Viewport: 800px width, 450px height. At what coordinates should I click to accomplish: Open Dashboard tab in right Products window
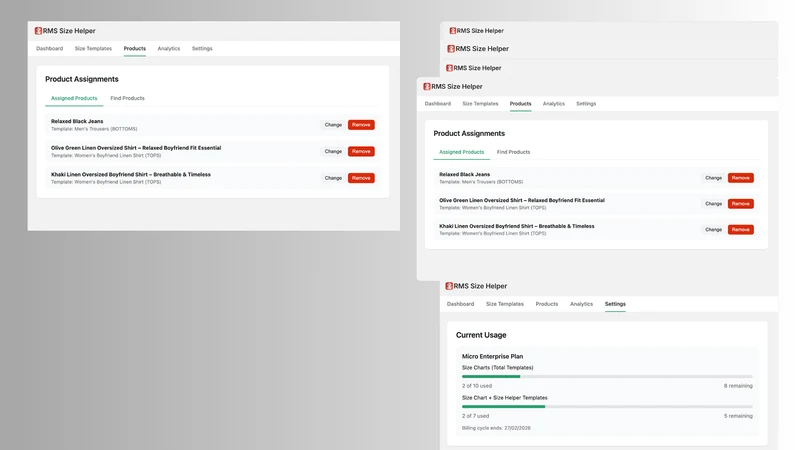point(438,104)
